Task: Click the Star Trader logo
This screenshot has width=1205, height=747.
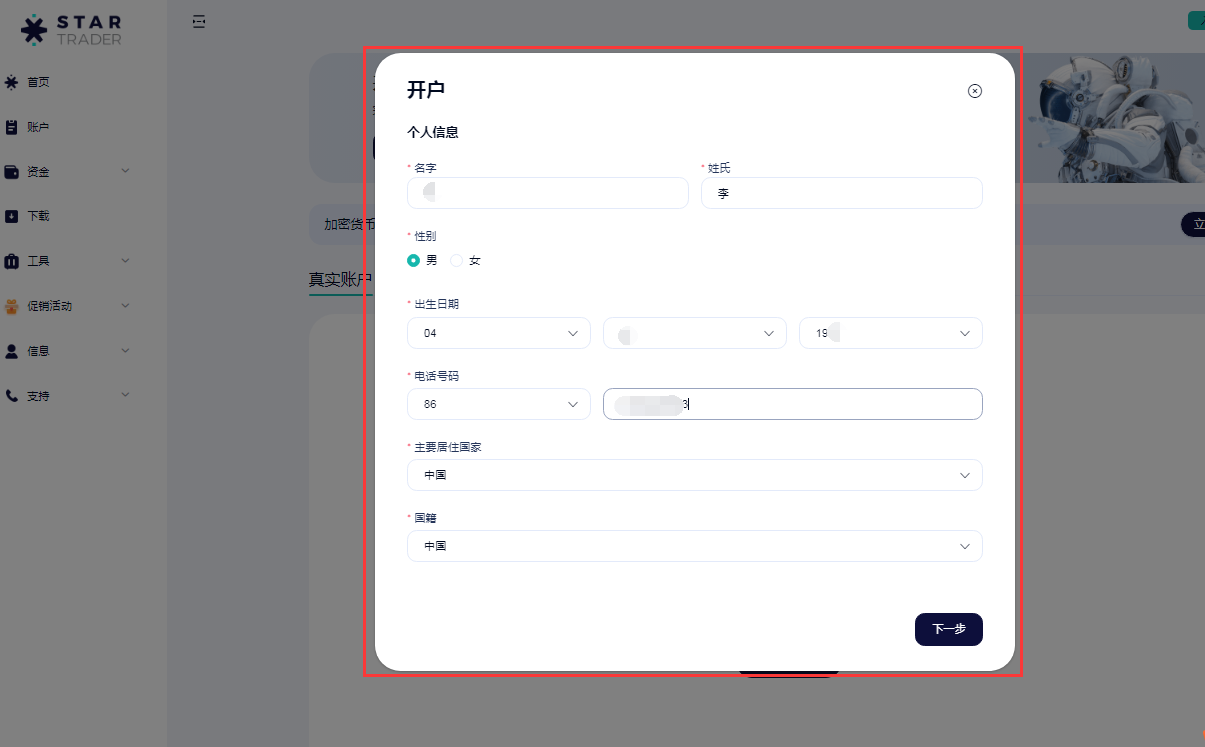Action: click(71, 29)
